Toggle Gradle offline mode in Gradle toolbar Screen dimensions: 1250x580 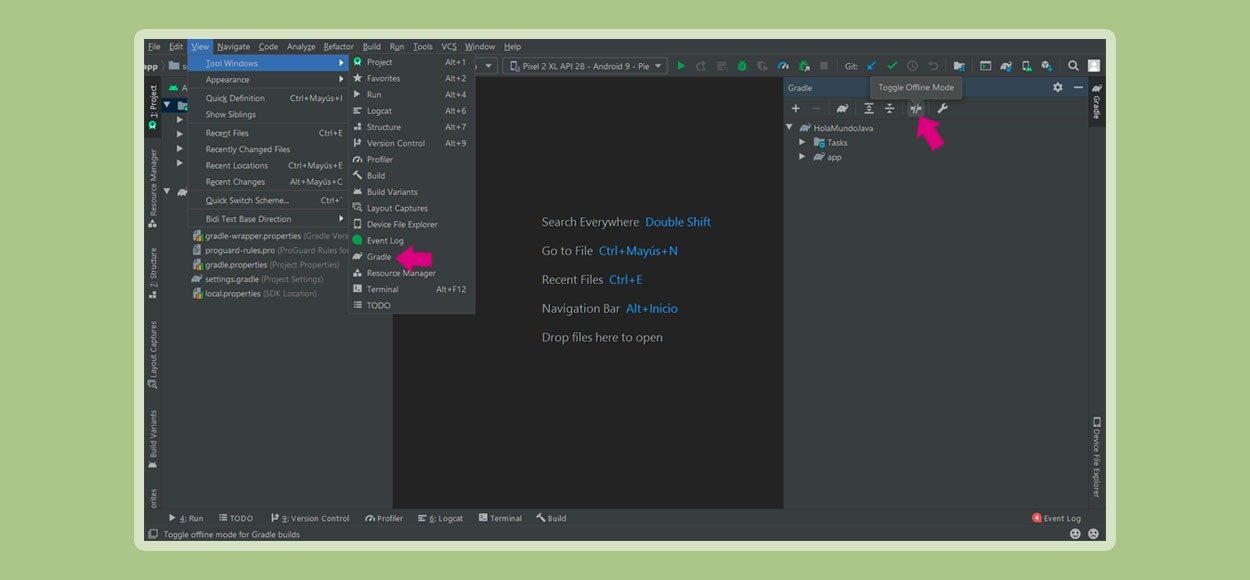tap(915, 108)
